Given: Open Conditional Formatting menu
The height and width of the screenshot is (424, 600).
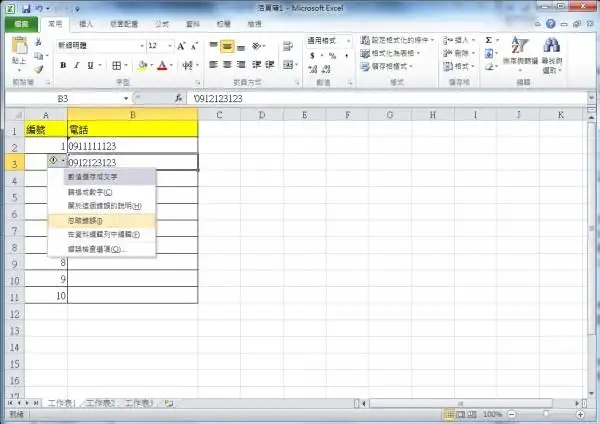Looking at the screenshot, I should [397, 40].
